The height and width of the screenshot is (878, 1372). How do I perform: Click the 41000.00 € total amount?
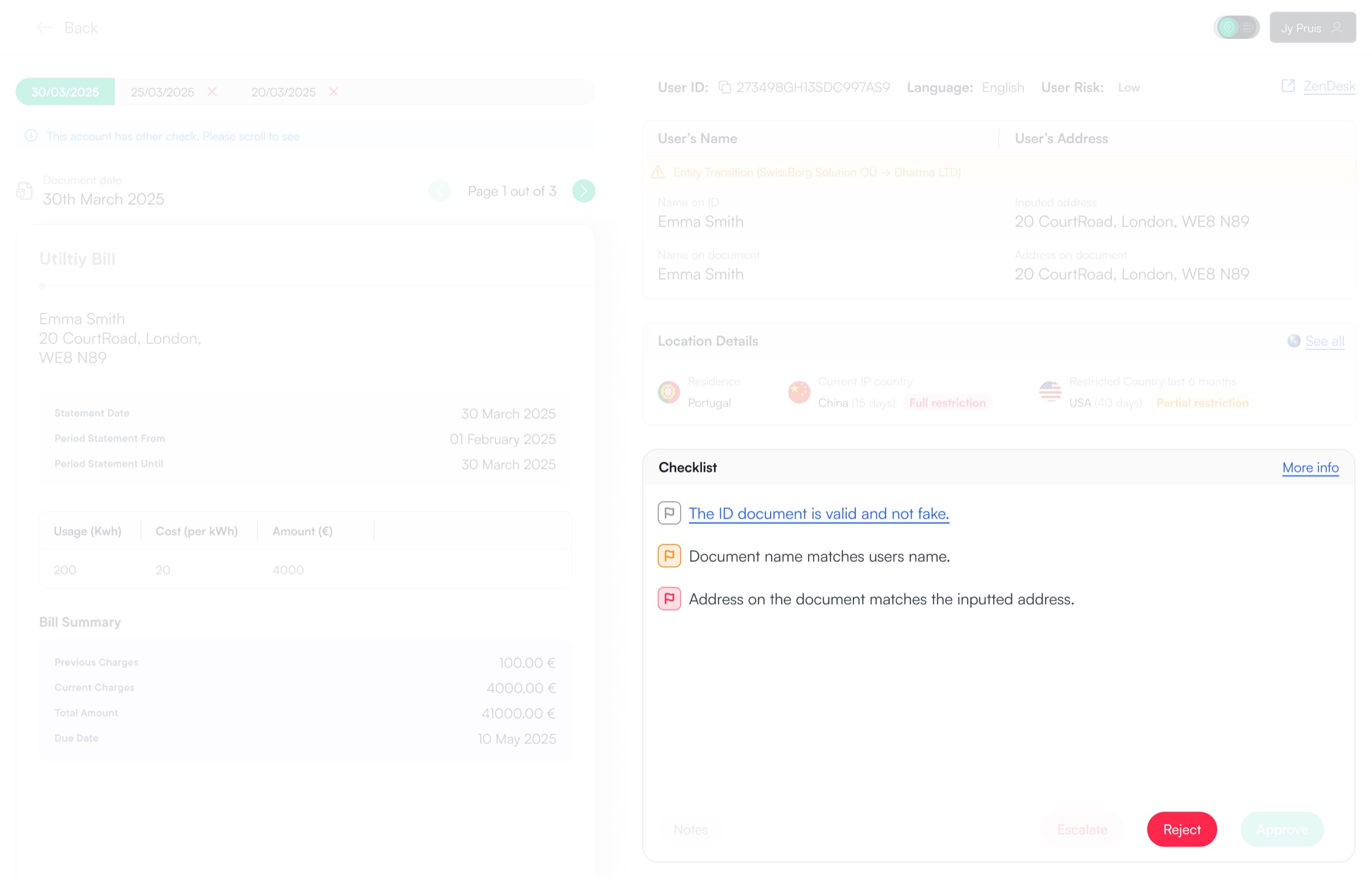[519, 713]
